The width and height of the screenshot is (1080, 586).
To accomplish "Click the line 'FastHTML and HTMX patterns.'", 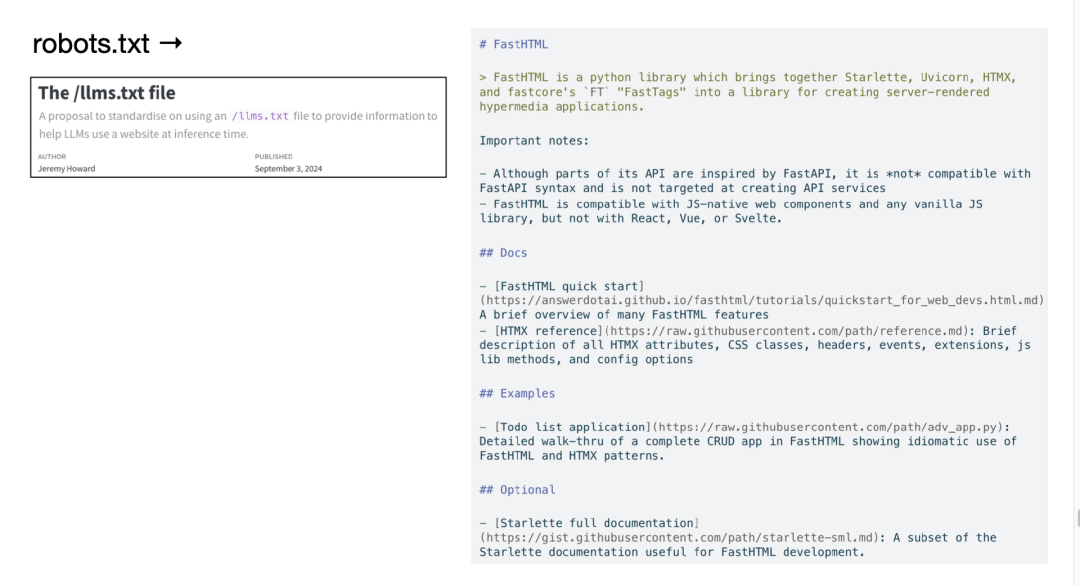I will (572, 456).
